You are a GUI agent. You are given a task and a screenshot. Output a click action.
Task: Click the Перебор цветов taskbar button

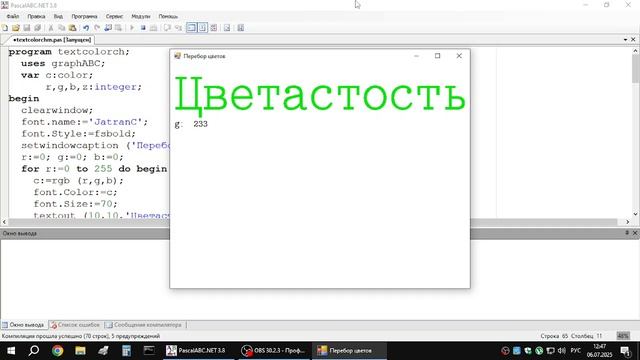349,351
